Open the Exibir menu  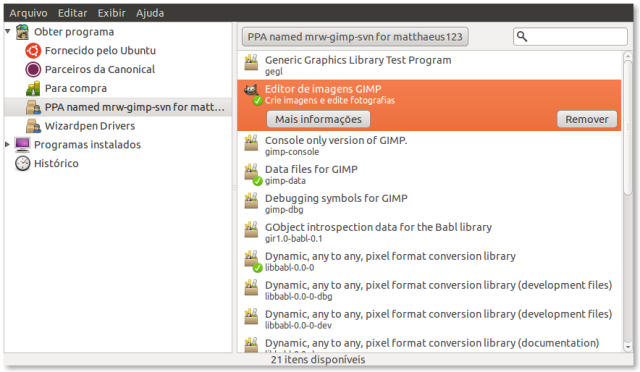tap(111, 13)
